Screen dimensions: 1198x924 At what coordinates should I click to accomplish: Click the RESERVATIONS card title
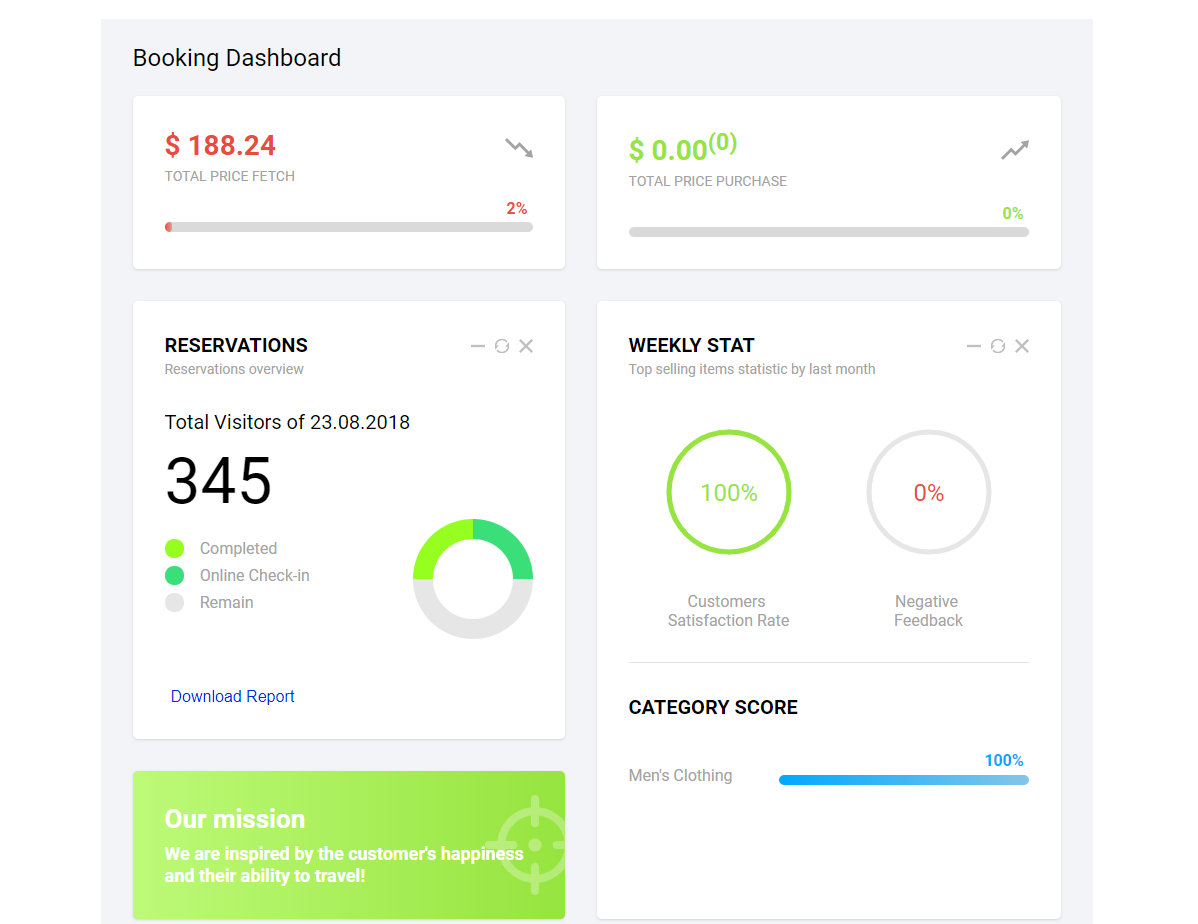(236, 345)
